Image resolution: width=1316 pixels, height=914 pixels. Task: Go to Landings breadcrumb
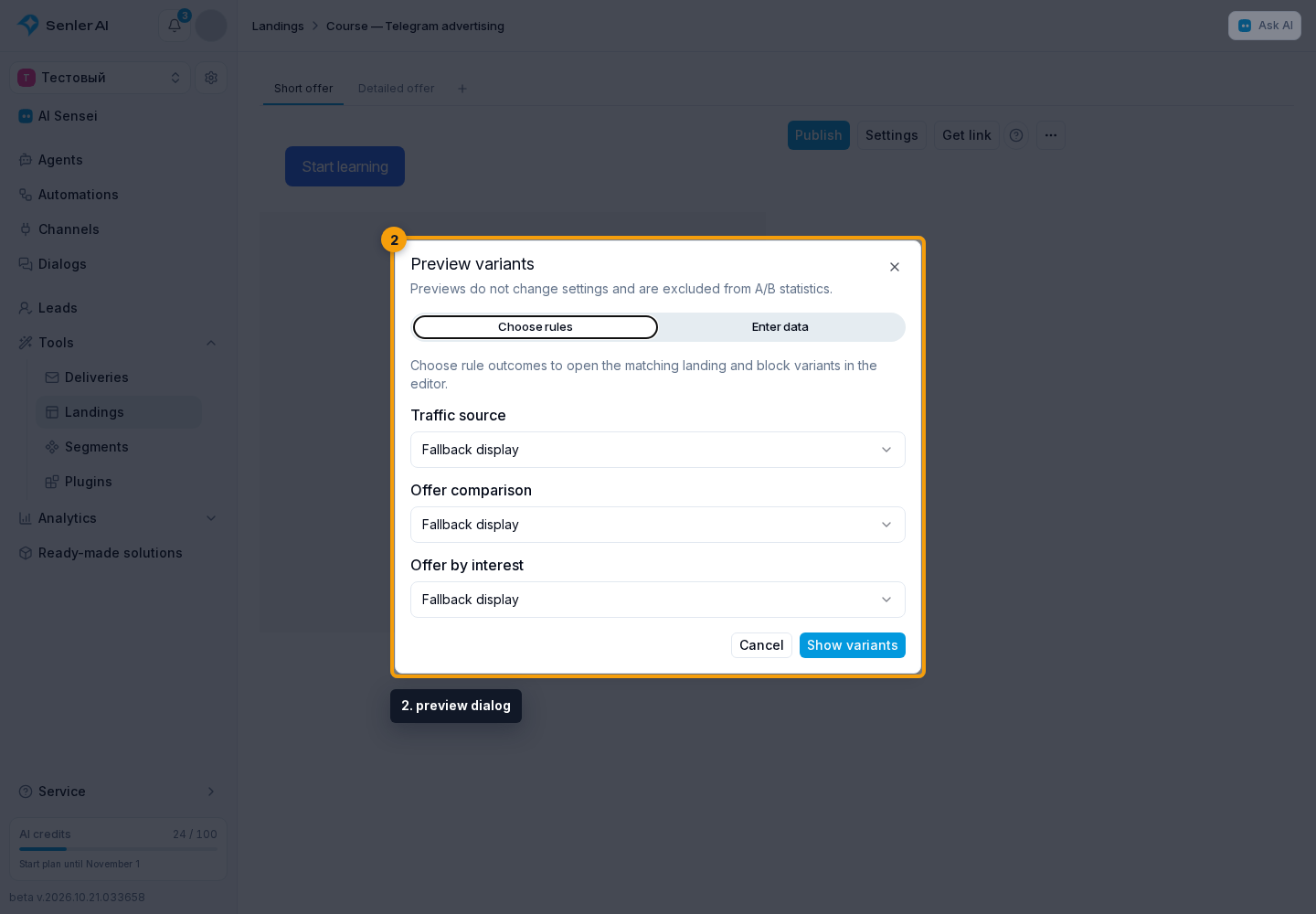278,26
